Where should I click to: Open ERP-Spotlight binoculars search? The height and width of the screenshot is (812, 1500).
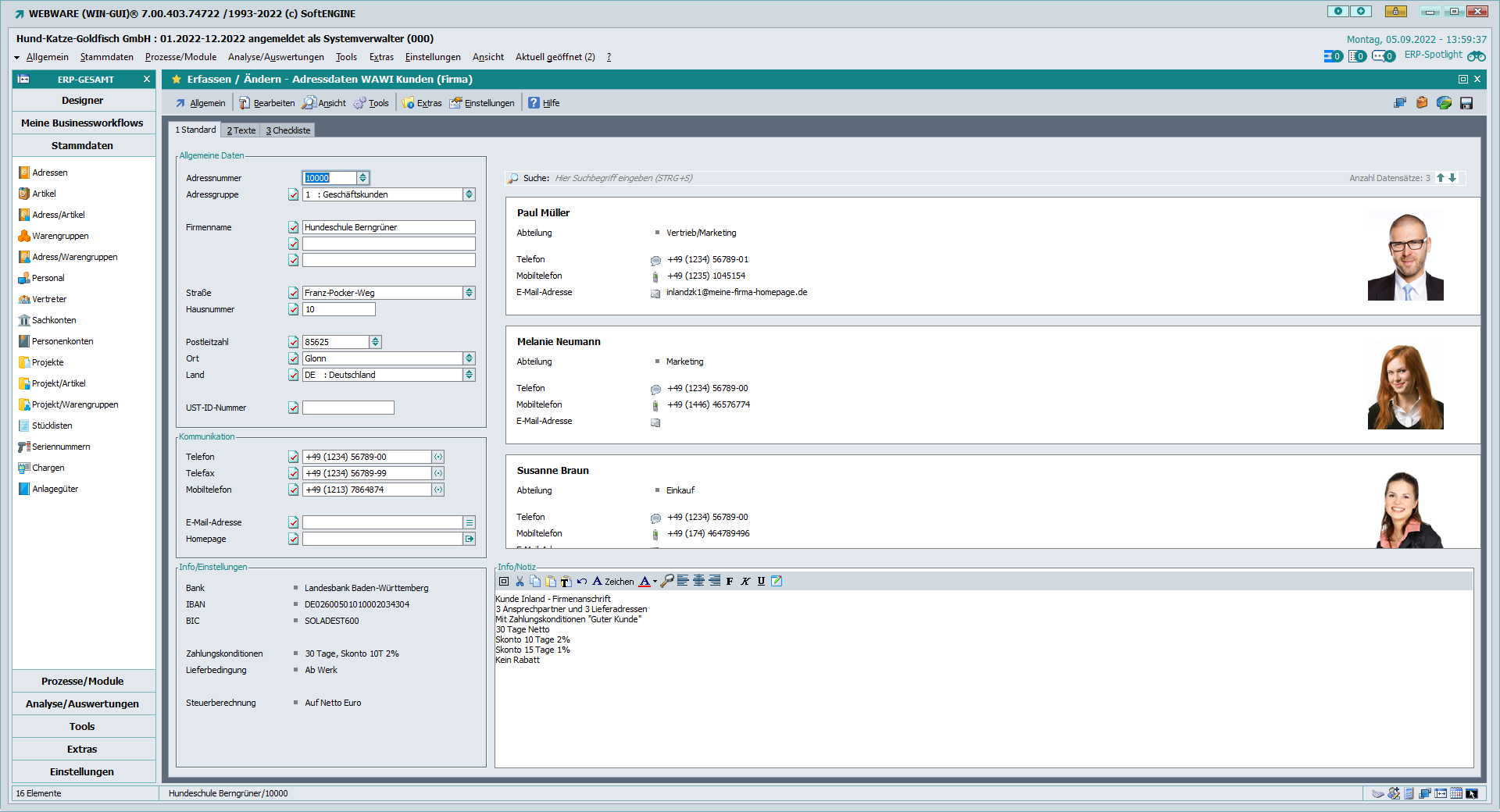point(1476,56)
